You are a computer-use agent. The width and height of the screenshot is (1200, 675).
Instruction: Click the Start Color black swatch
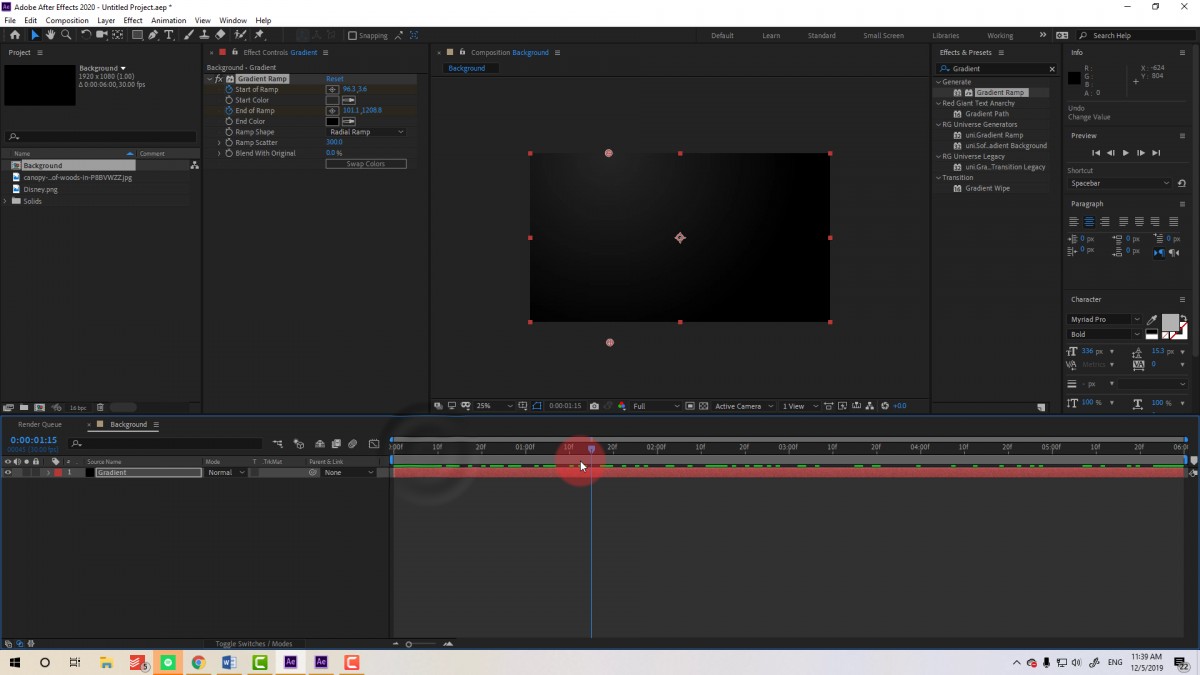pyautogui.click(x=332, y=100)
